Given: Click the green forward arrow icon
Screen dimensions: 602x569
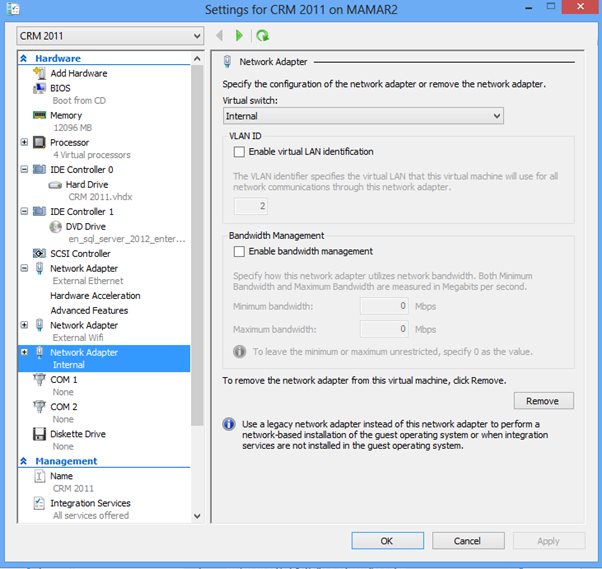Looking at the screenshot, I should pyautogui.click(x=240, y=36).
